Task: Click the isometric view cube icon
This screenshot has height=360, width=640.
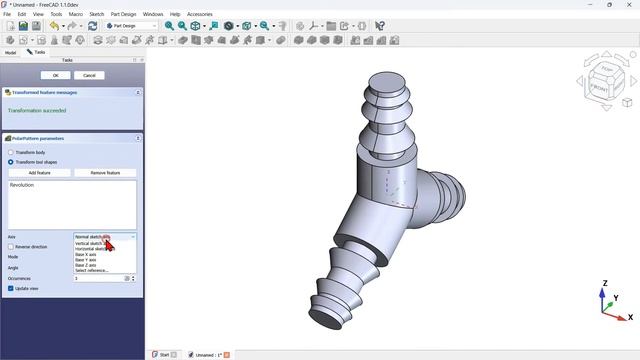Action: pos(196,26)
